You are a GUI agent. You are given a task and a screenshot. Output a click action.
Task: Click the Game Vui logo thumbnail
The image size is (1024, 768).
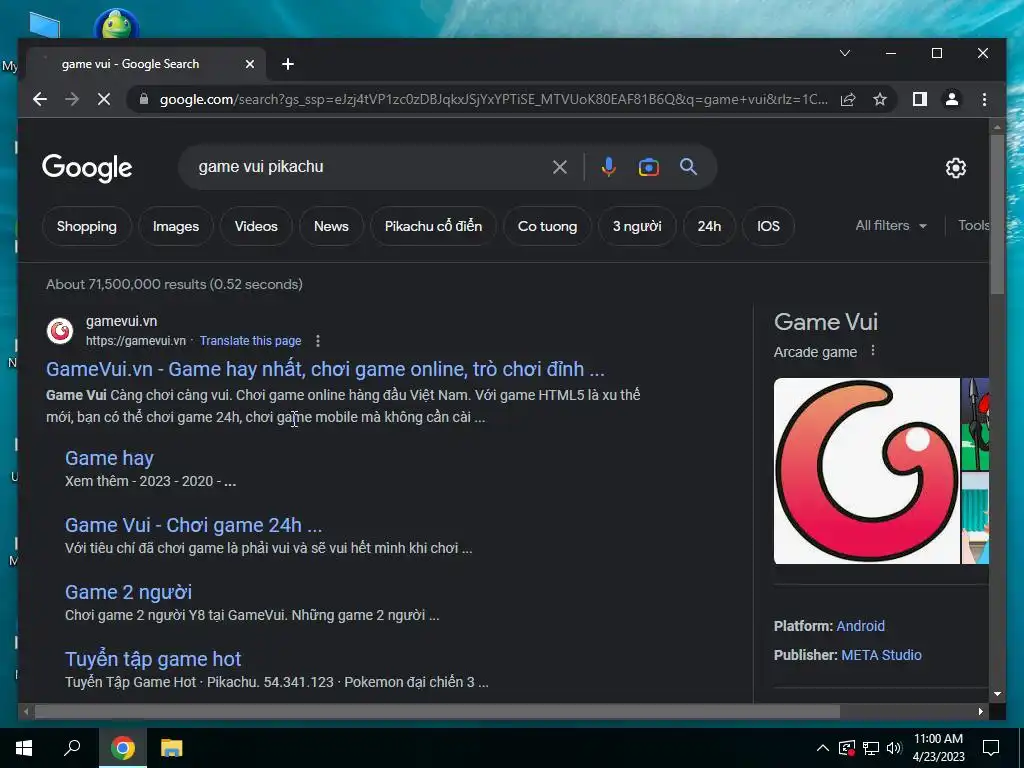point(867,471)
